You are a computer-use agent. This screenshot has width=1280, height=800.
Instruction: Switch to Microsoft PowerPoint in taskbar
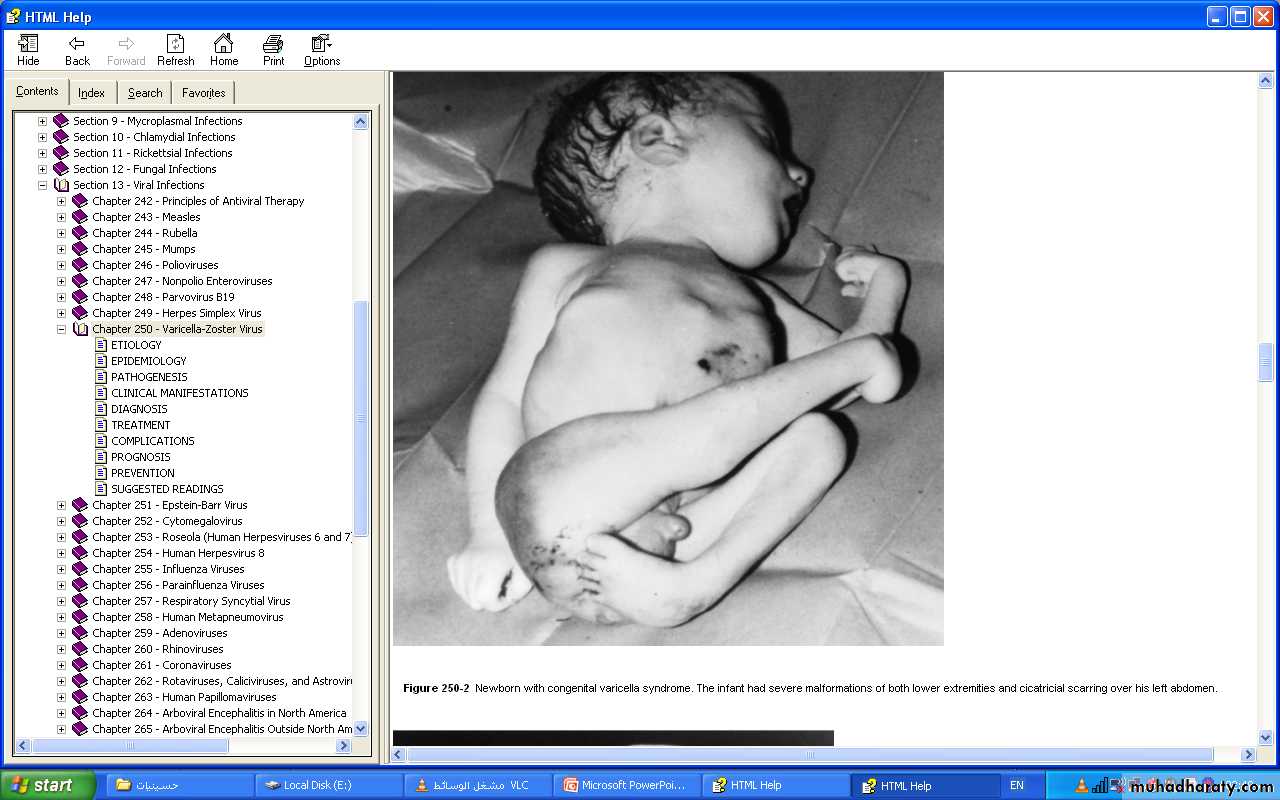pos(626,785)
